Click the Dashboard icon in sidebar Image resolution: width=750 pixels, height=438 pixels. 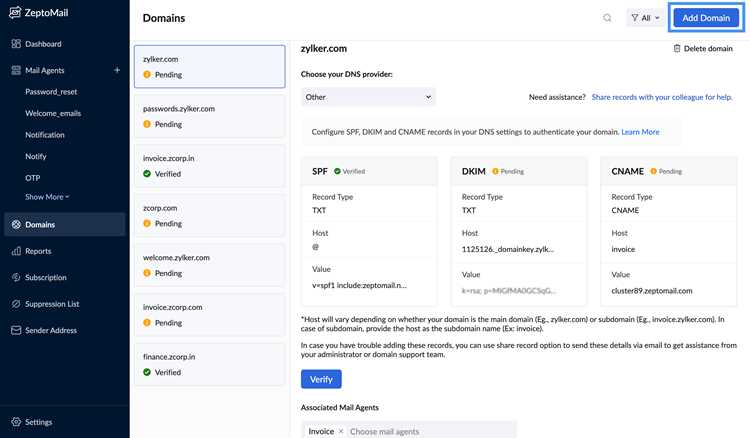(16, 44)
